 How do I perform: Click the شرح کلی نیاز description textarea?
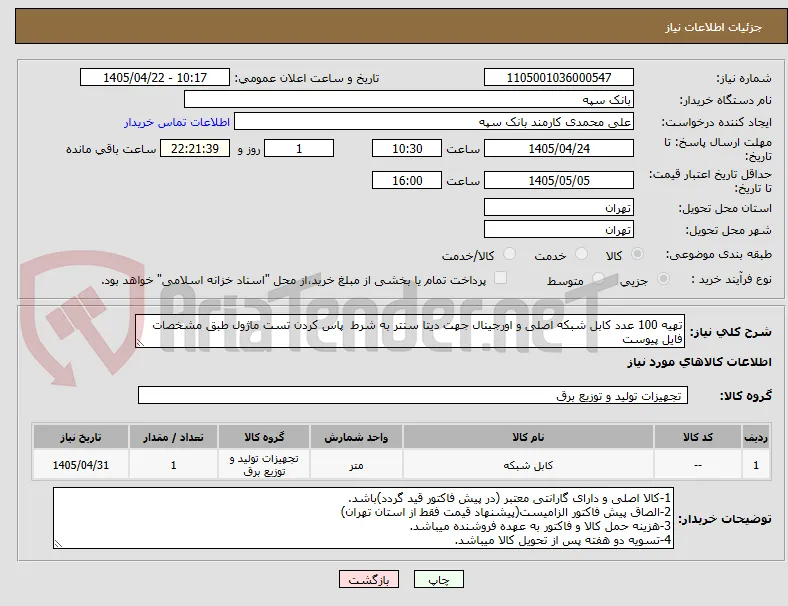coord(410,332)
